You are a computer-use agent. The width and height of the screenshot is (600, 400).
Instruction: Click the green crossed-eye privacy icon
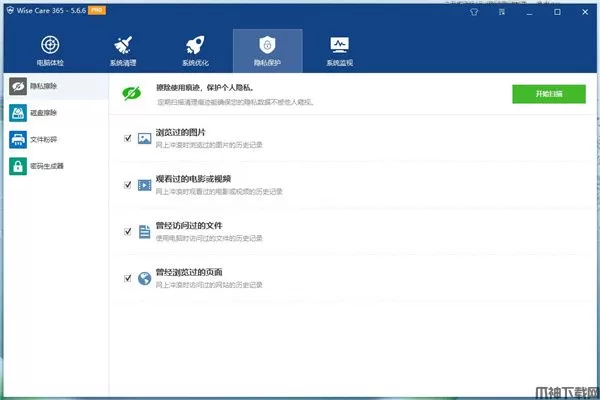(131, 93)
